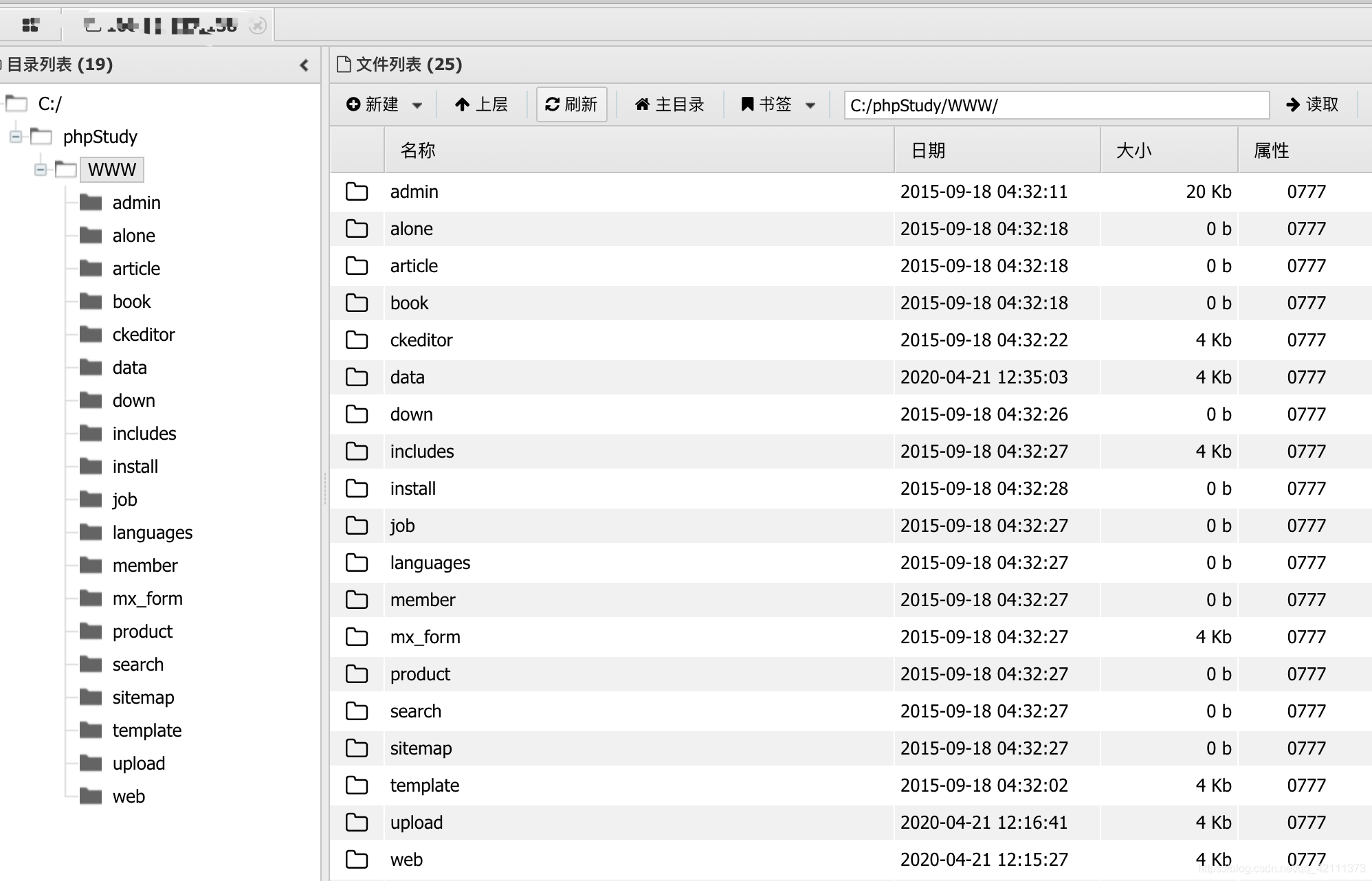
Task: Refresh file list with 刷新
Action: (571, 104)
